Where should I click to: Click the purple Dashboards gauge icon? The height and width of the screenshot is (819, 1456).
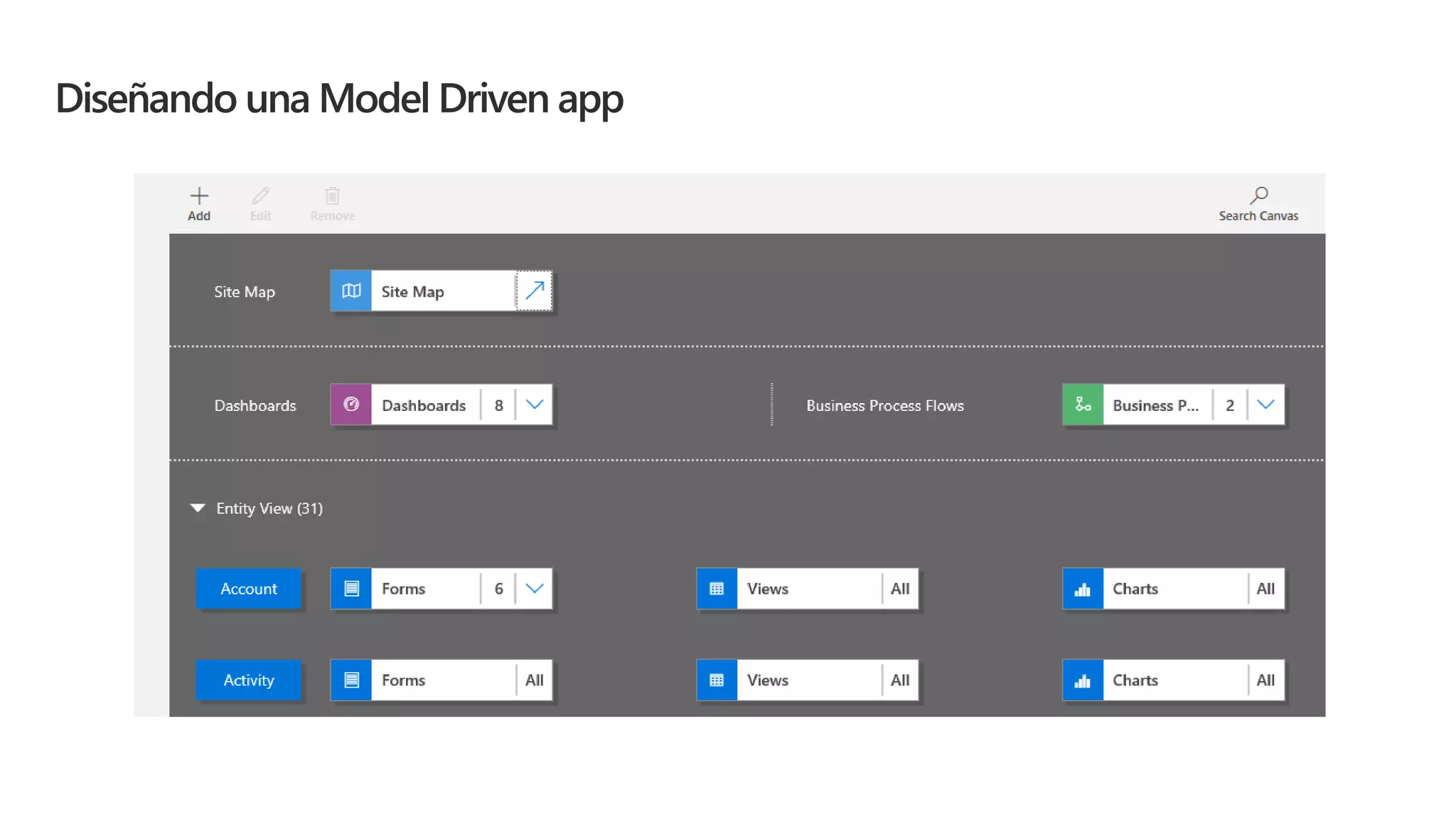point(351,405)
